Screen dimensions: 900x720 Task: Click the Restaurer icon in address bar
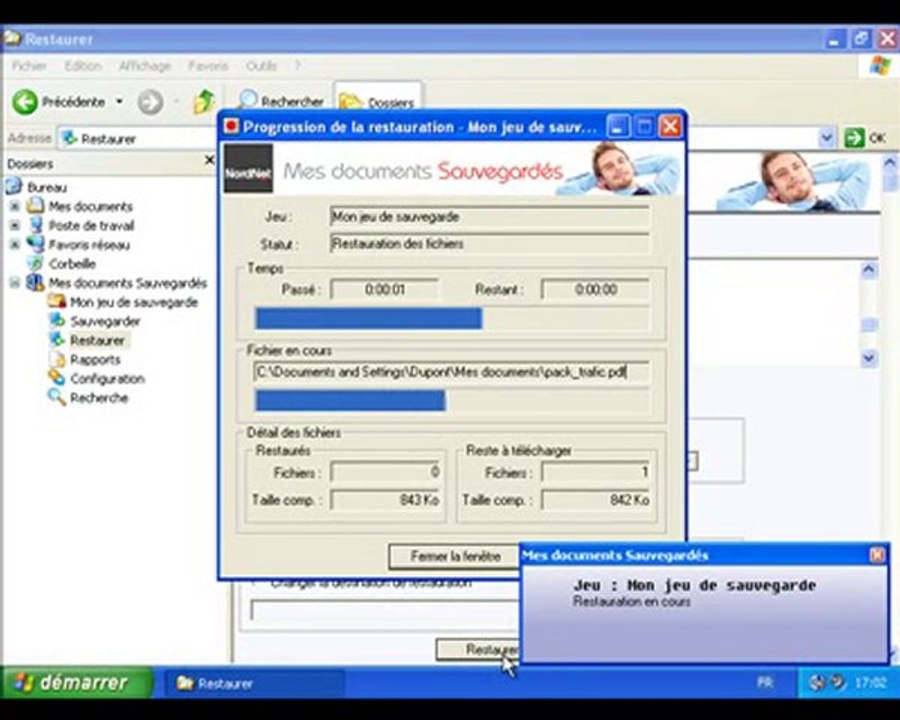tap(69, 138)
